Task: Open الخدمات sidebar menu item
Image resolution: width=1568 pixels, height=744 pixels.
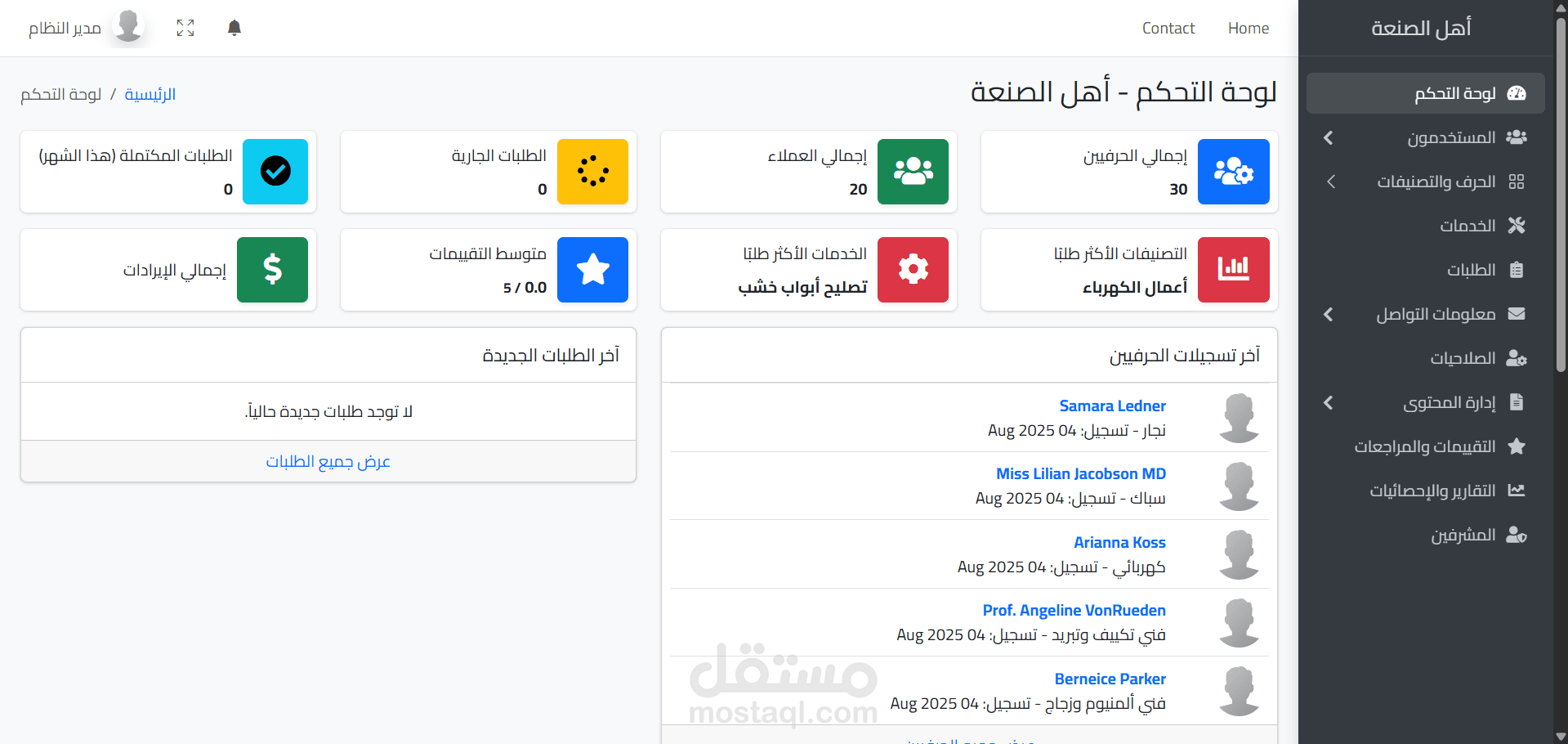Action: point(1426,226)
